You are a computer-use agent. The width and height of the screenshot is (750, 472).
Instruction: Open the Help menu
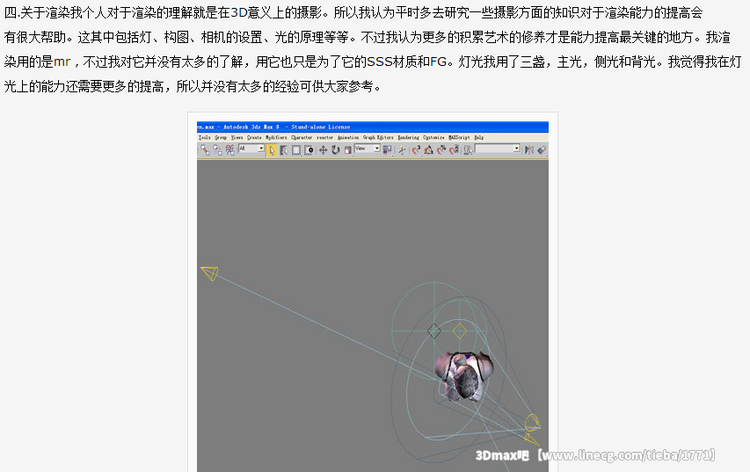coord(479,137)
